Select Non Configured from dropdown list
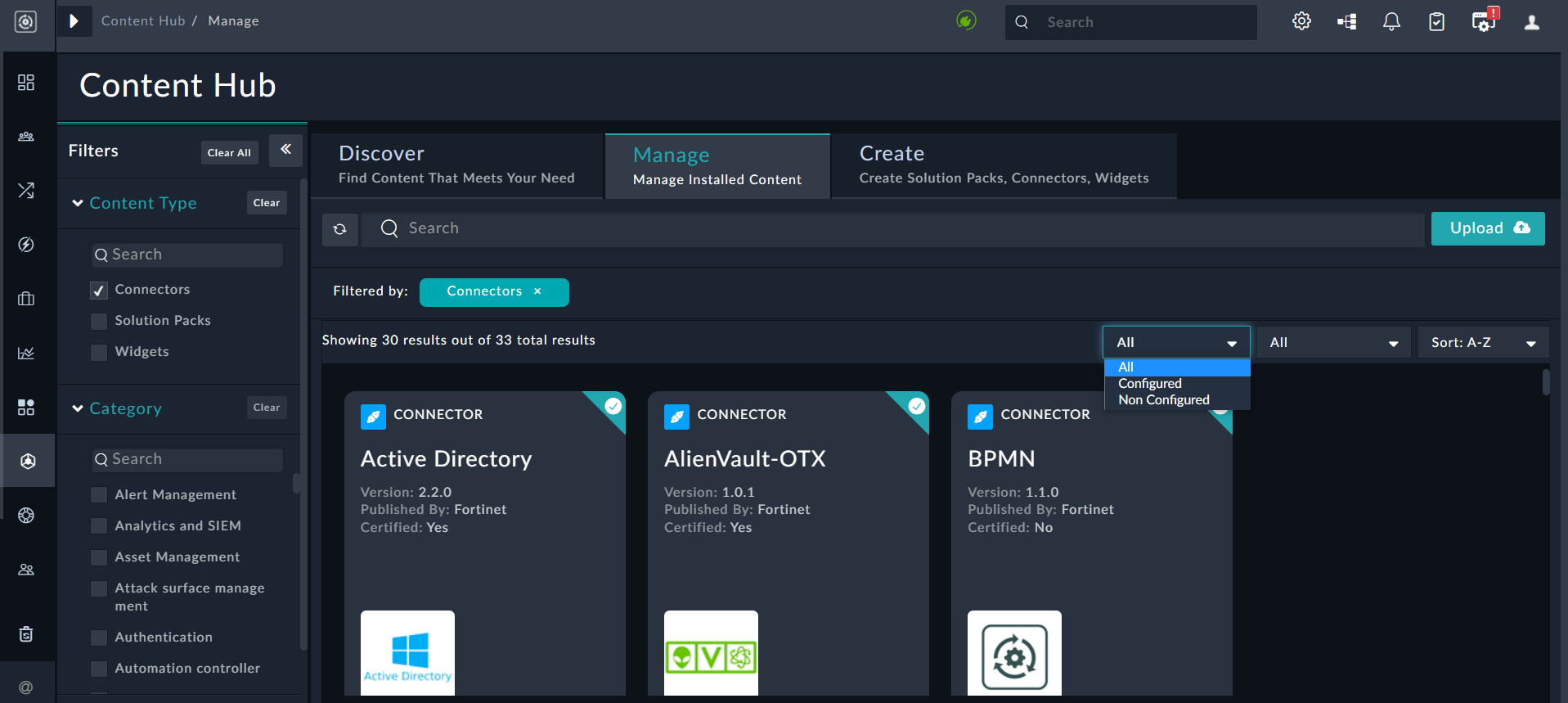Image resolution: width=1568 pixels, height=703 pixels. [x=1163, y=400]
